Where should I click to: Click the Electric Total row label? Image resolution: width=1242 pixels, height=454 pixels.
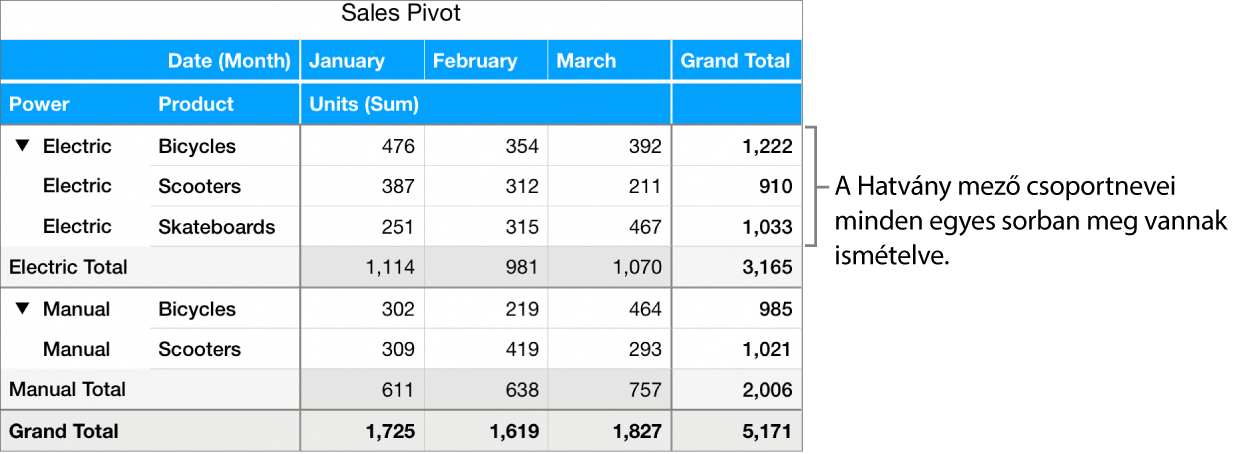coord(68,267)
